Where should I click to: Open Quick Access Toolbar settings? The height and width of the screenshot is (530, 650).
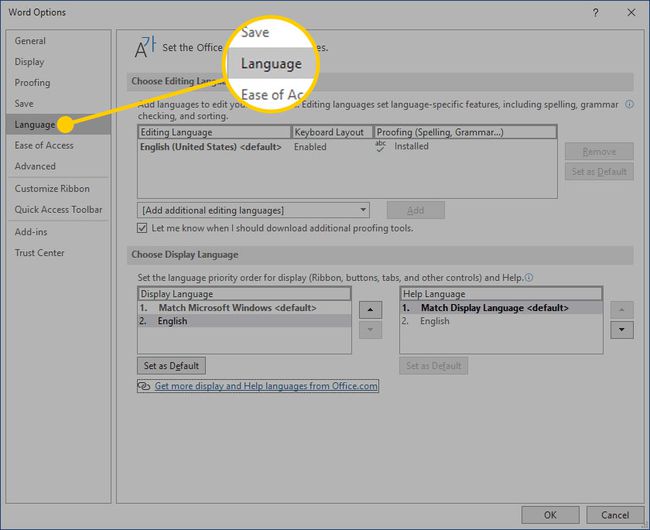click(x=58, y=209)
